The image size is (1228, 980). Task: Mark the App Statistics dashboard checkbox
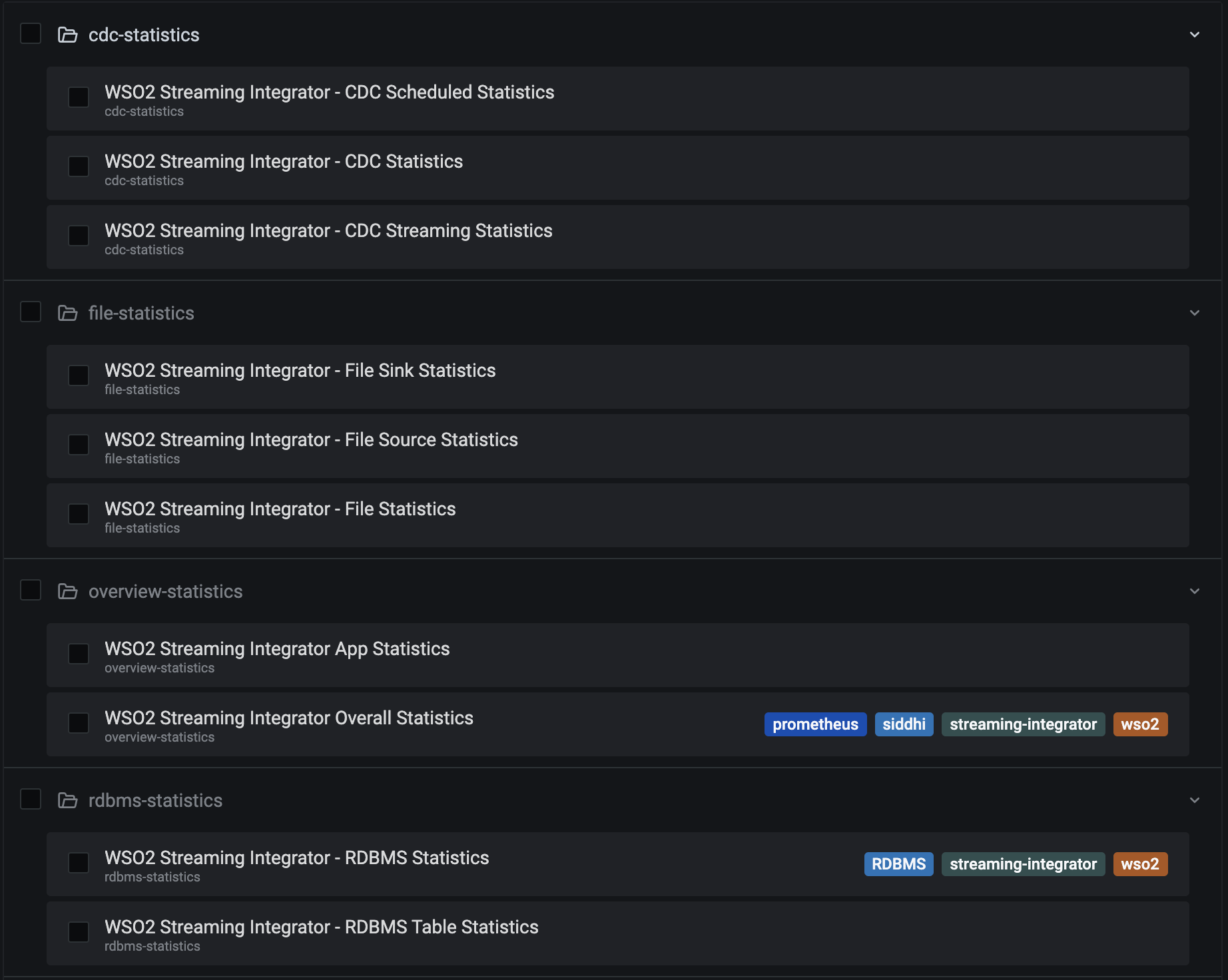79,654
